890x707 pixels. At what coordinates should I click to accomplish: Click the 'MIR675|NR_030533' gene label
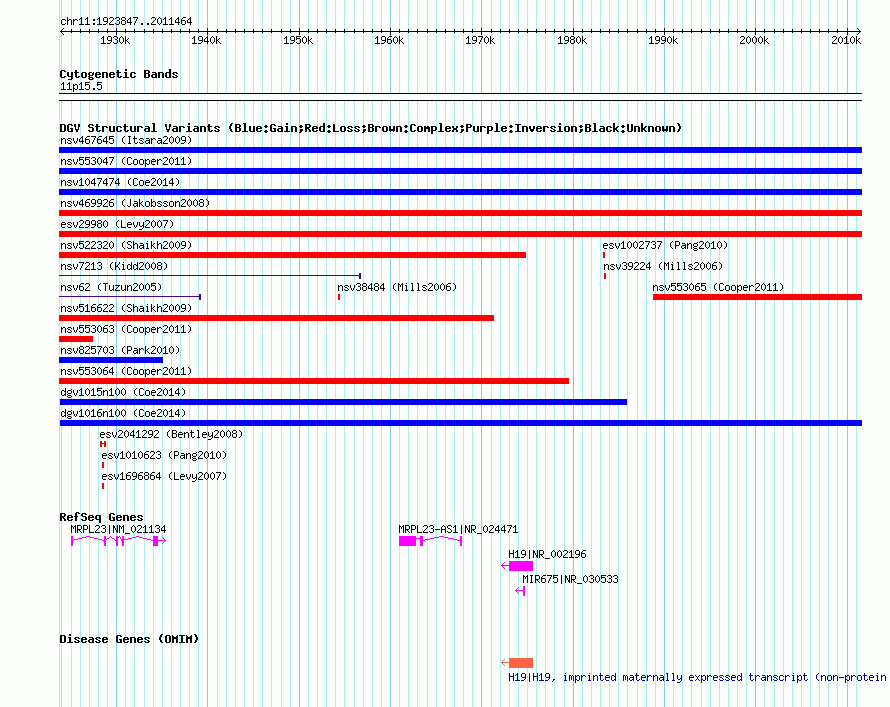tap(570, 579)
